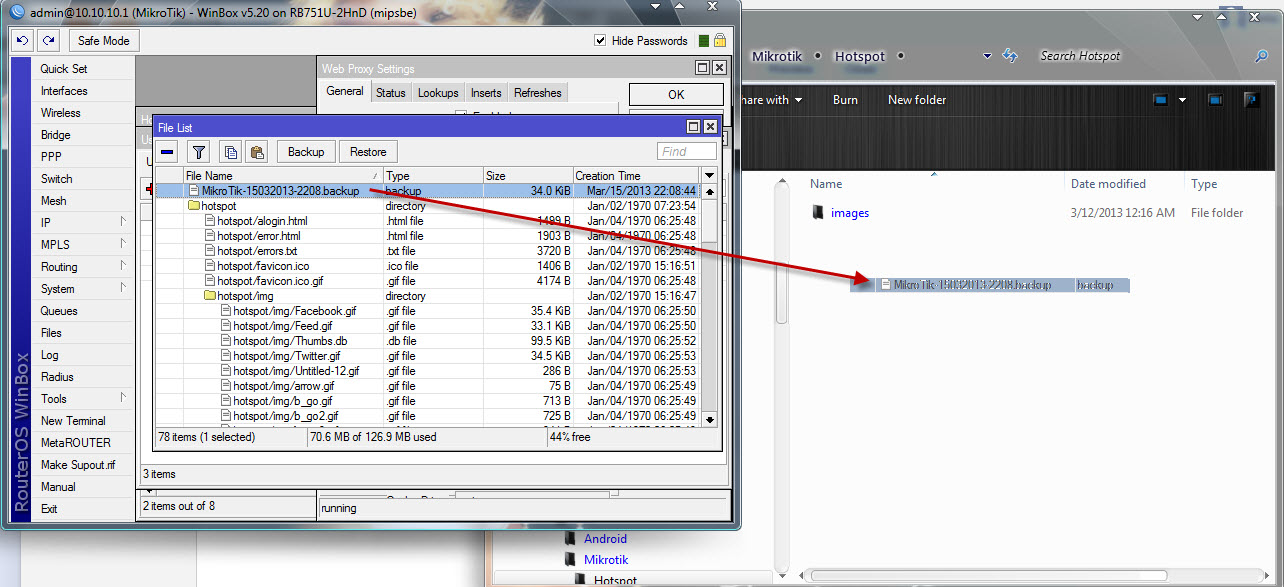This screenshot has width=1284, height=587.
Task: Toggle the Explorer preview pane icon
Action: (x=1215, y=100)
